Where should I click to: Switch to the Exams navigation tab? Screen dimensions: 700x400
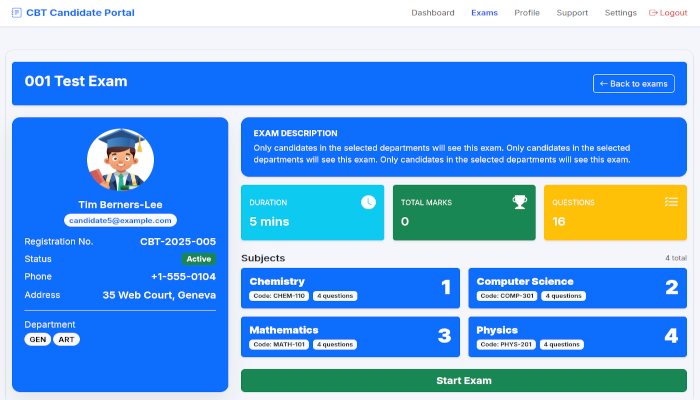[484, 13]
